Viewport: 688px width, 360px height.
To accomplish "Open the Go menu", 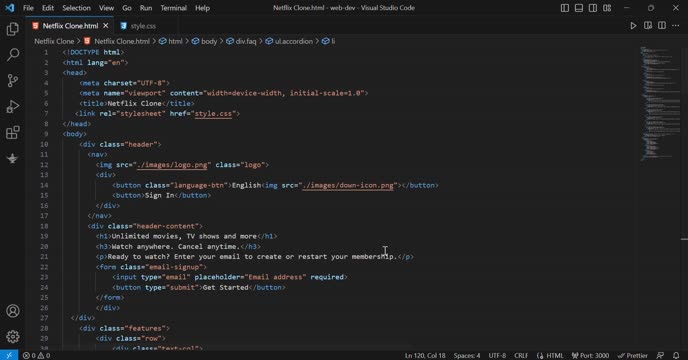I will pyautogui.click(x=127, y=8).
